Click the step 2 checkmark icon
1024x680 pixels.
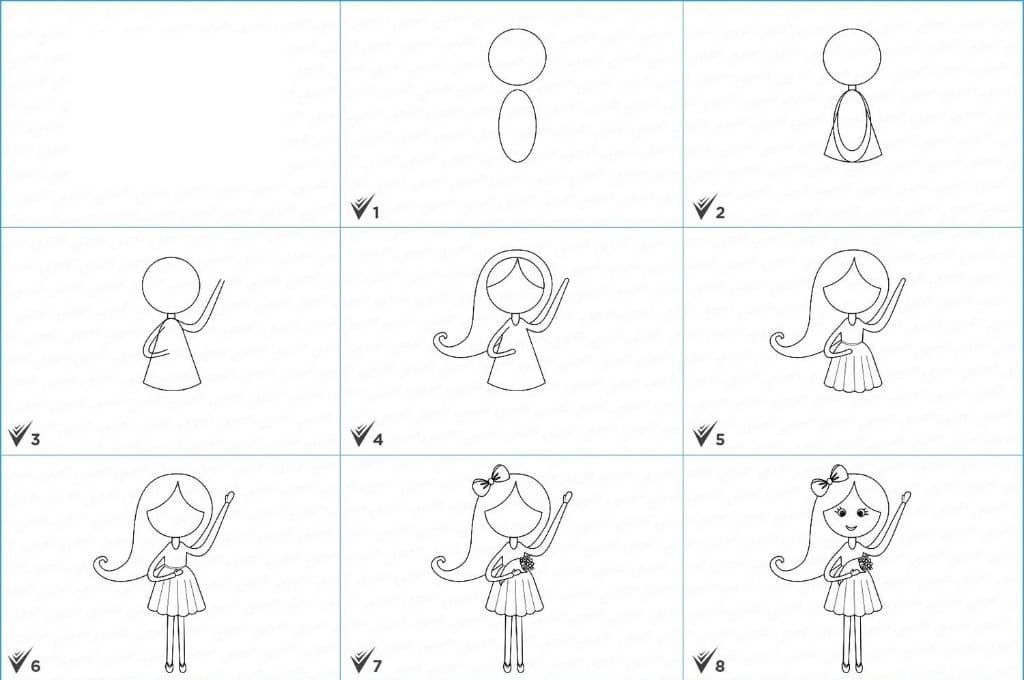tap(703, 207)
